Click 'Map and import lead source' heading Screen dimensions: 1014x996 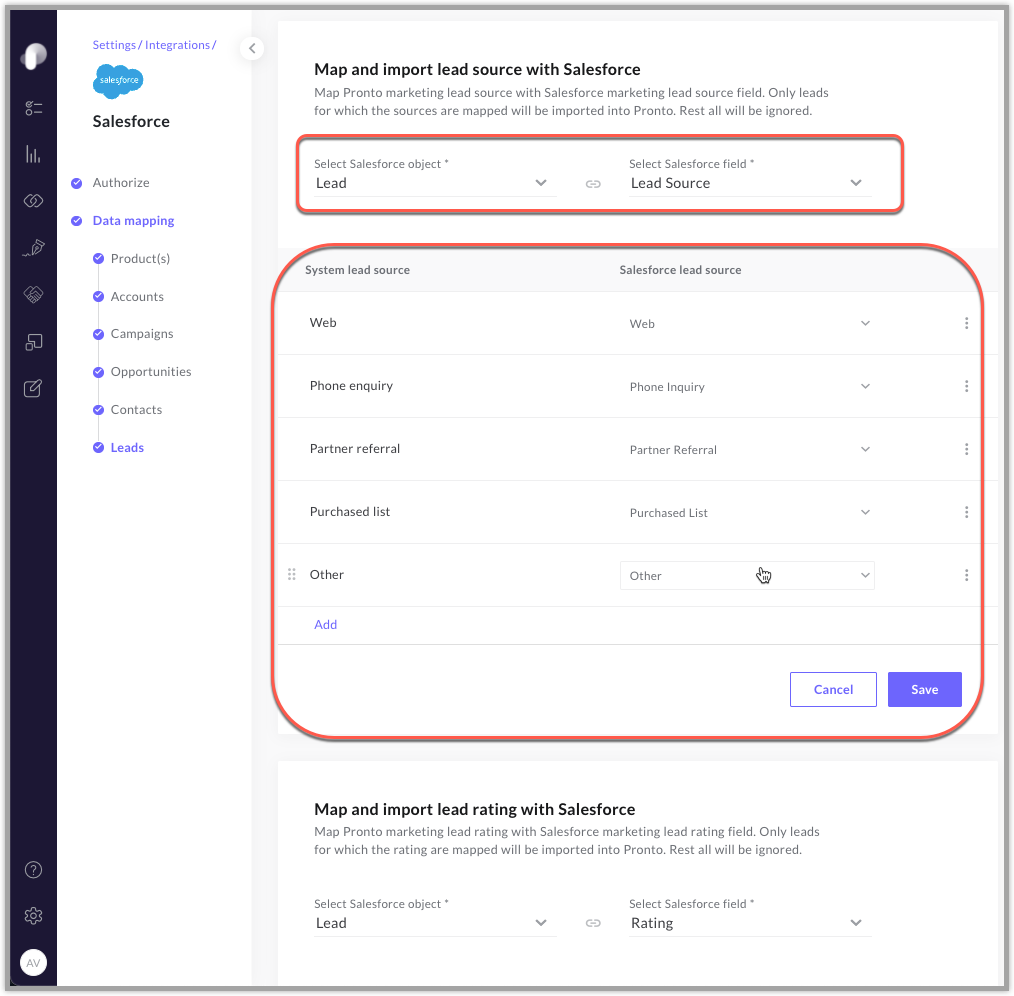[x=477, y=69]
